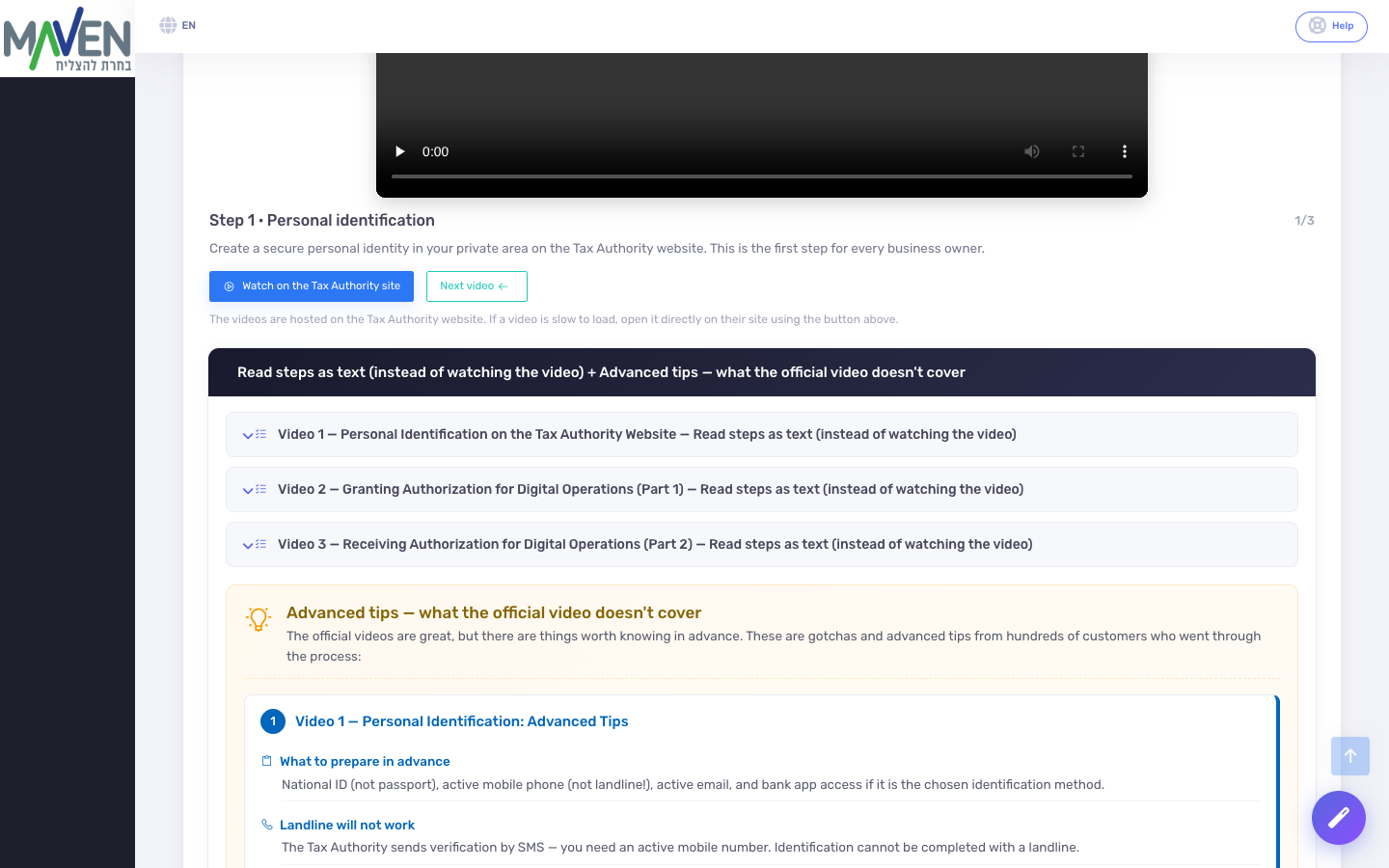Viewport: 1389px width, 868px height.
Task: Open video more options menu
Action: click(x=1125, y=151)
